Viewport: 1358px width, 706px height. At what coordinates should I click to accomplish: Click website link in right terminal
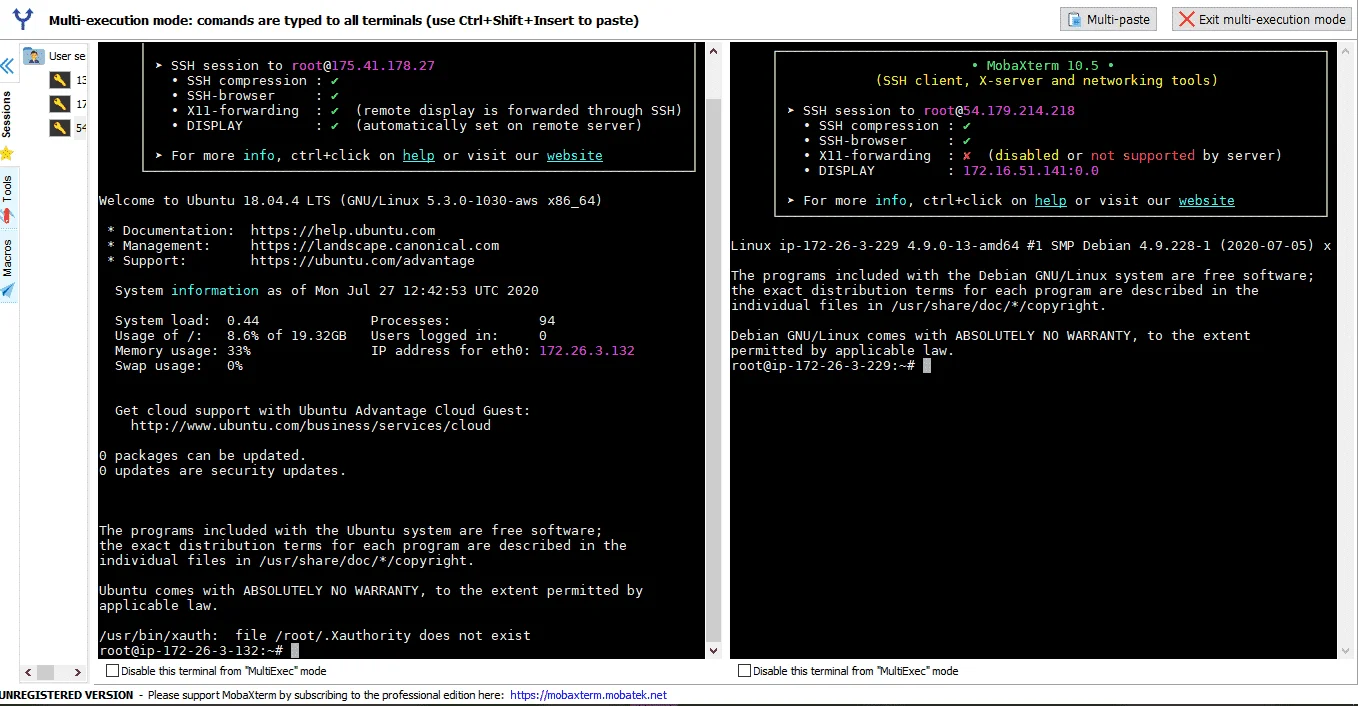point(1206,201)
